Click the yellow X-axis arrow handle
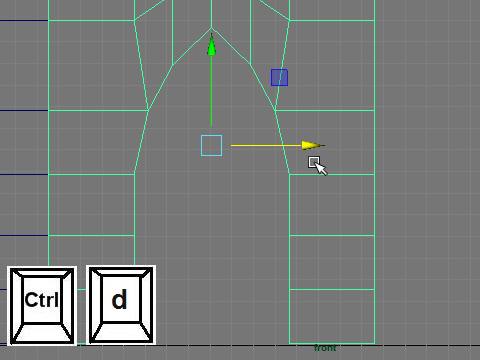 (313, 145)
